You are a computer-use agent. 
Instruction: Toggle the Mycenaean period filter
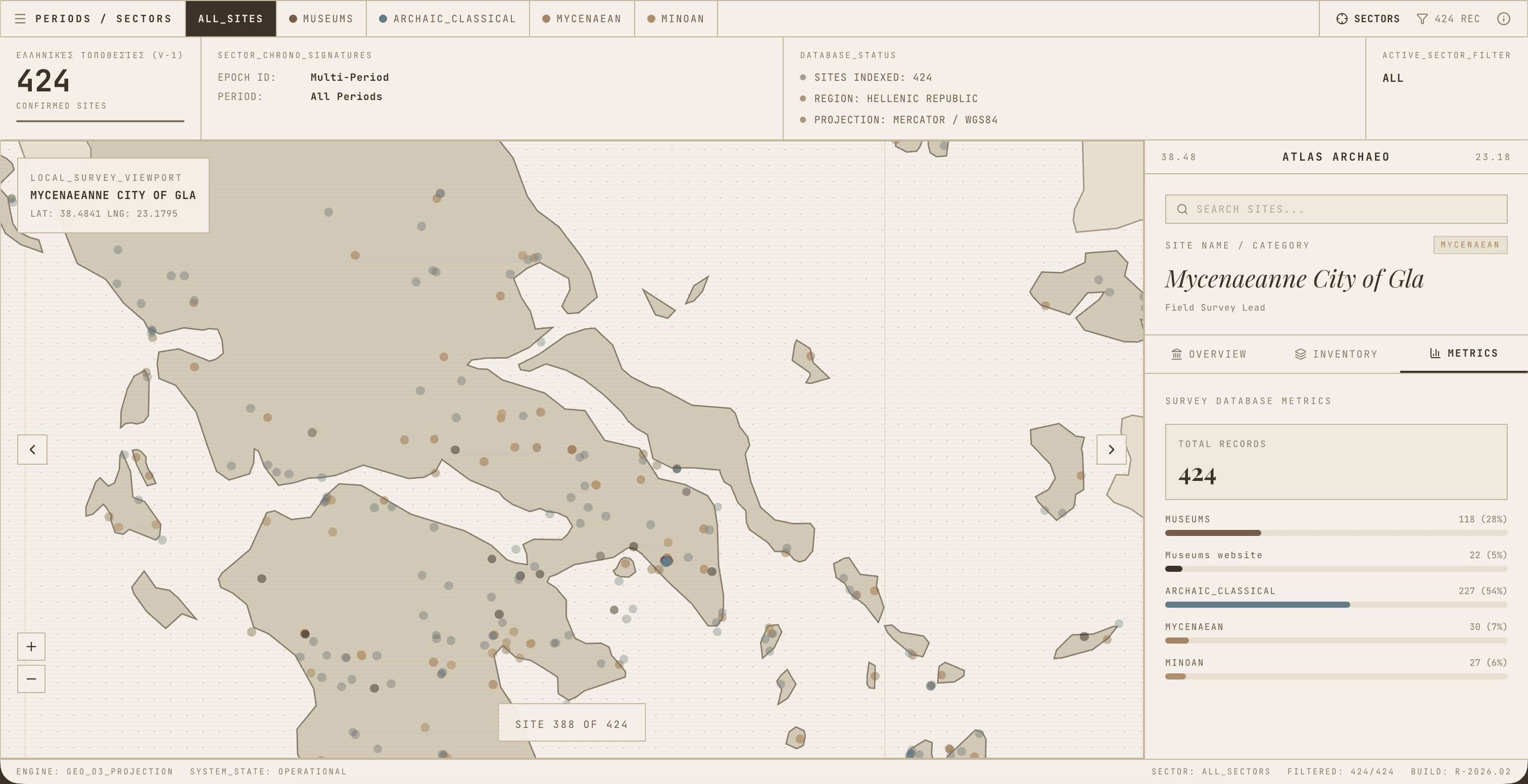pos(582,18)
